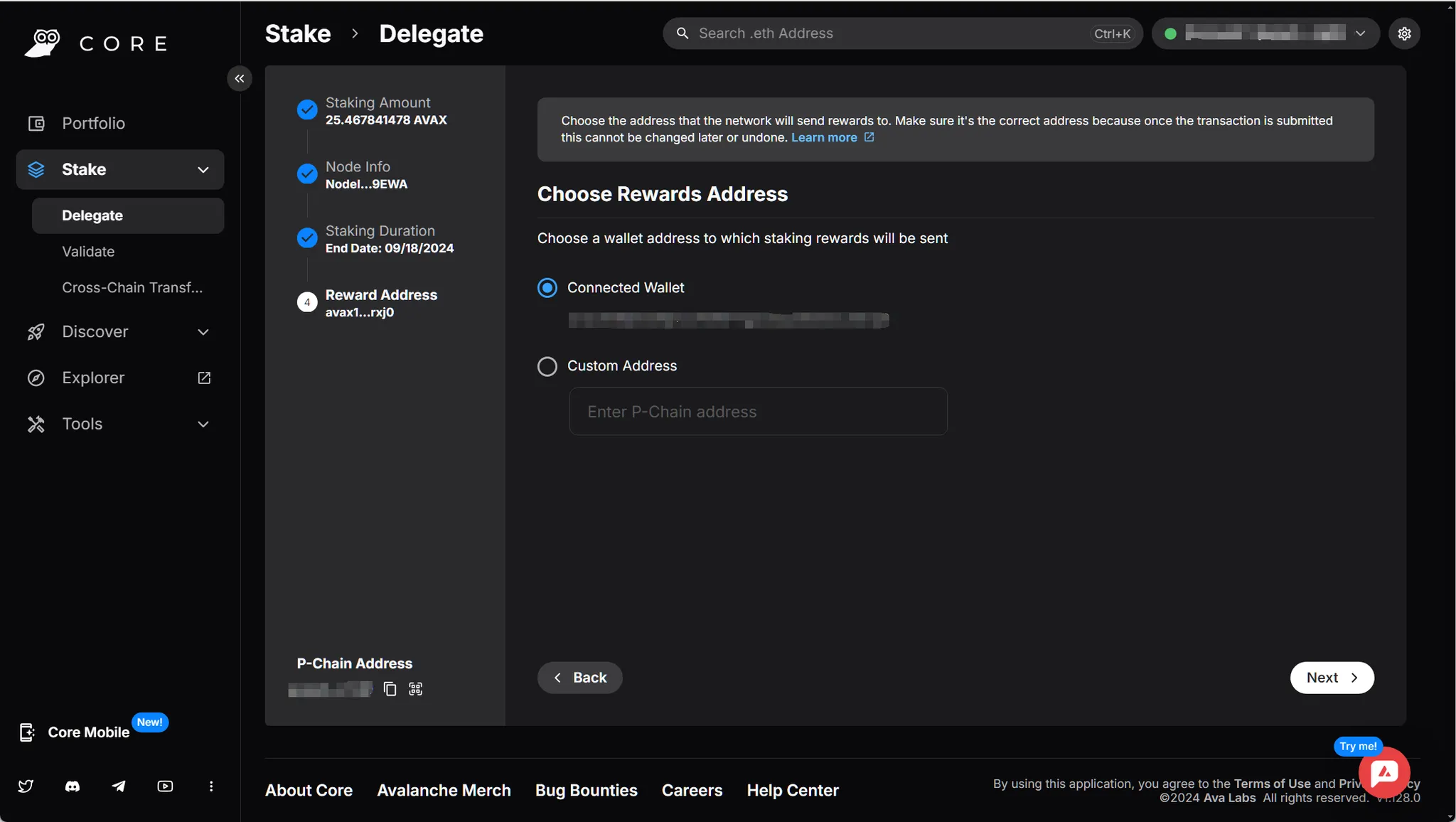Show the P-Chain address QR code icon
The image size is (1456, 822).
(416, 688)
